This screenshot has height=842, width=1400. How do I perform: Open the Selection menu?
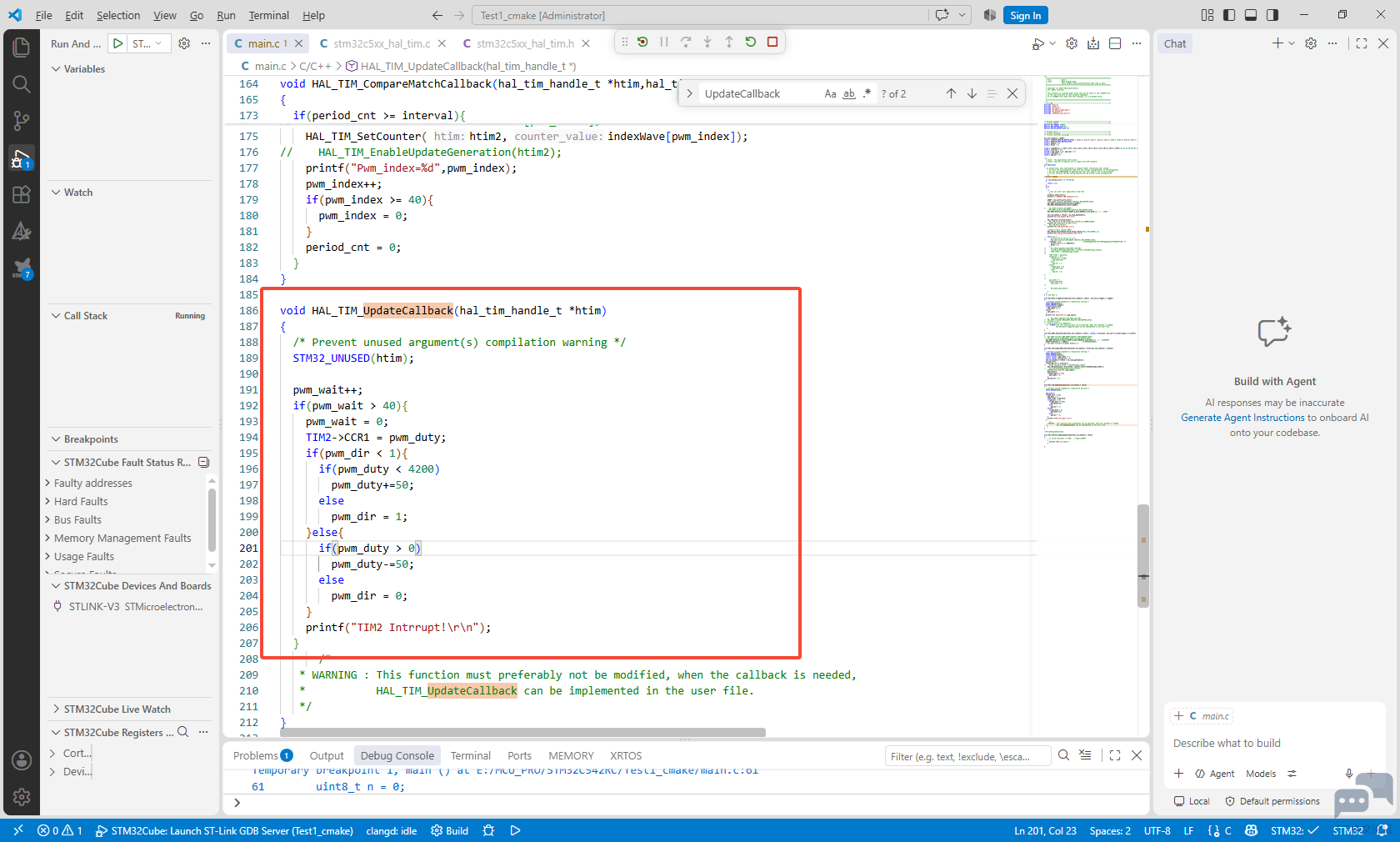click(118, 15)
